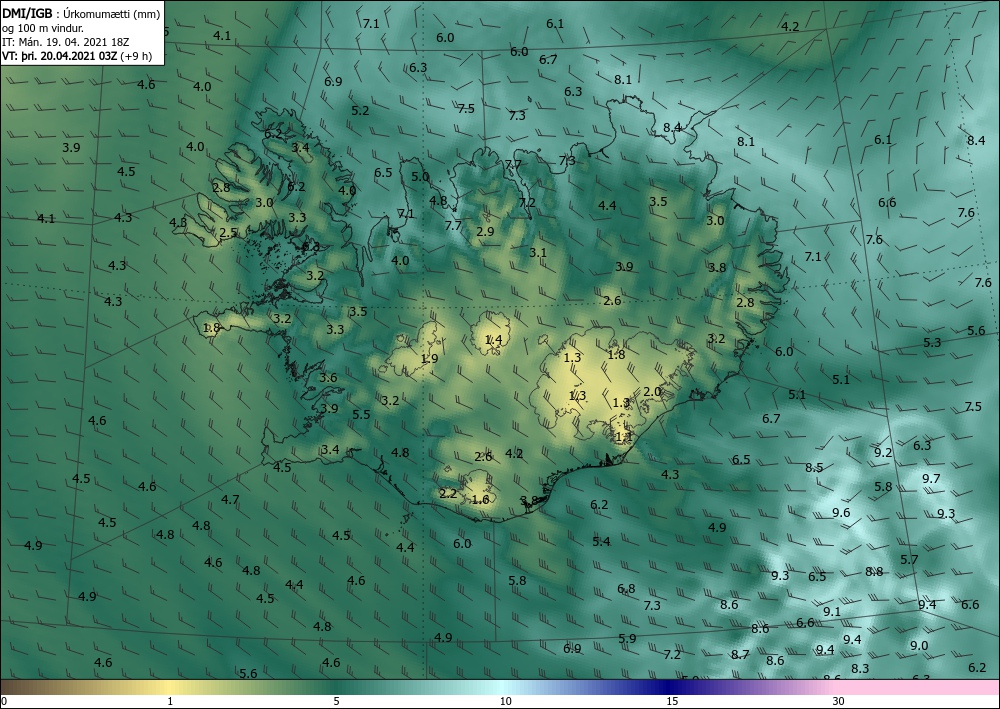
Task: Click the 1.4 value on the map
Action: [x=494, y=340]
